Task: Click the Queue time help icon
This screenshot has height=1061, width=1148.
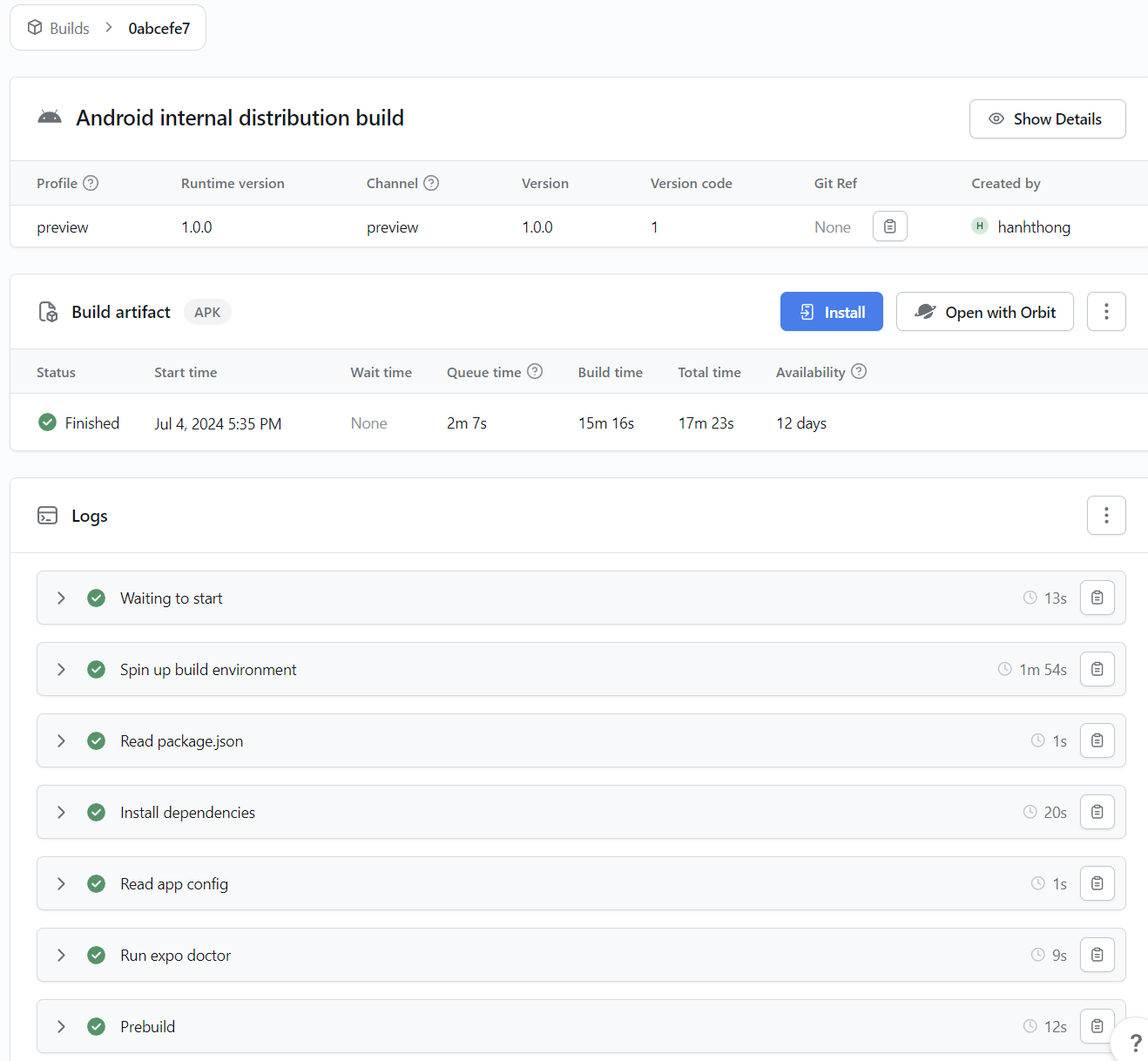Action: 535,372
